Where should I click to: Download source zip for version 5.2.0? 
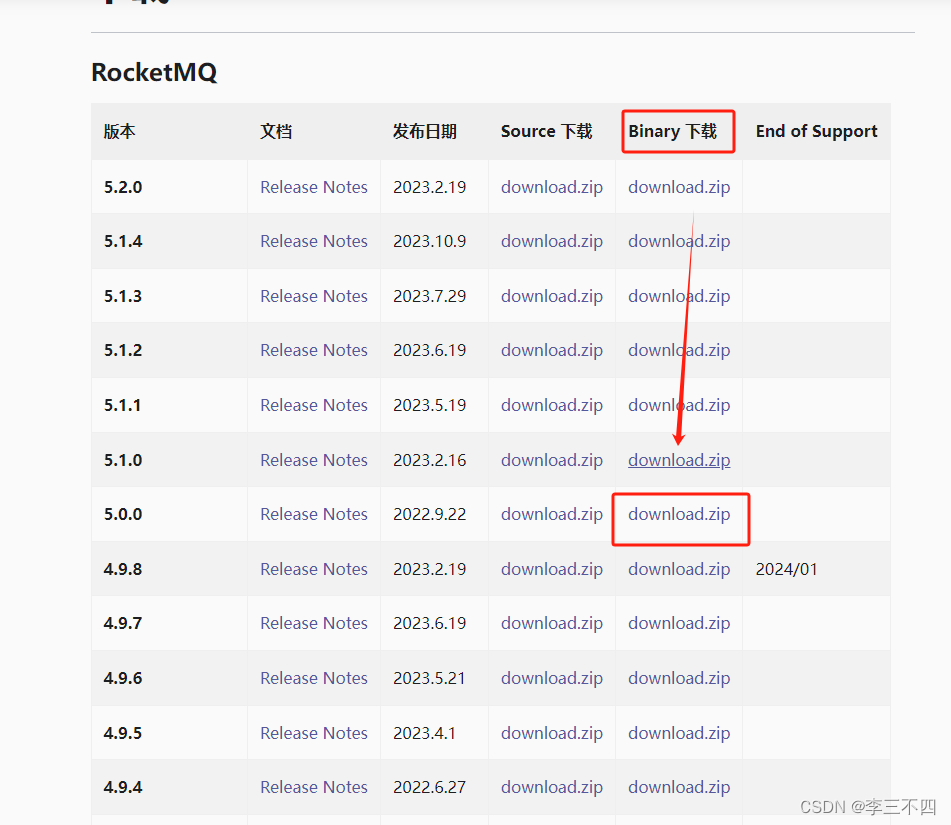tap(552, 187)
